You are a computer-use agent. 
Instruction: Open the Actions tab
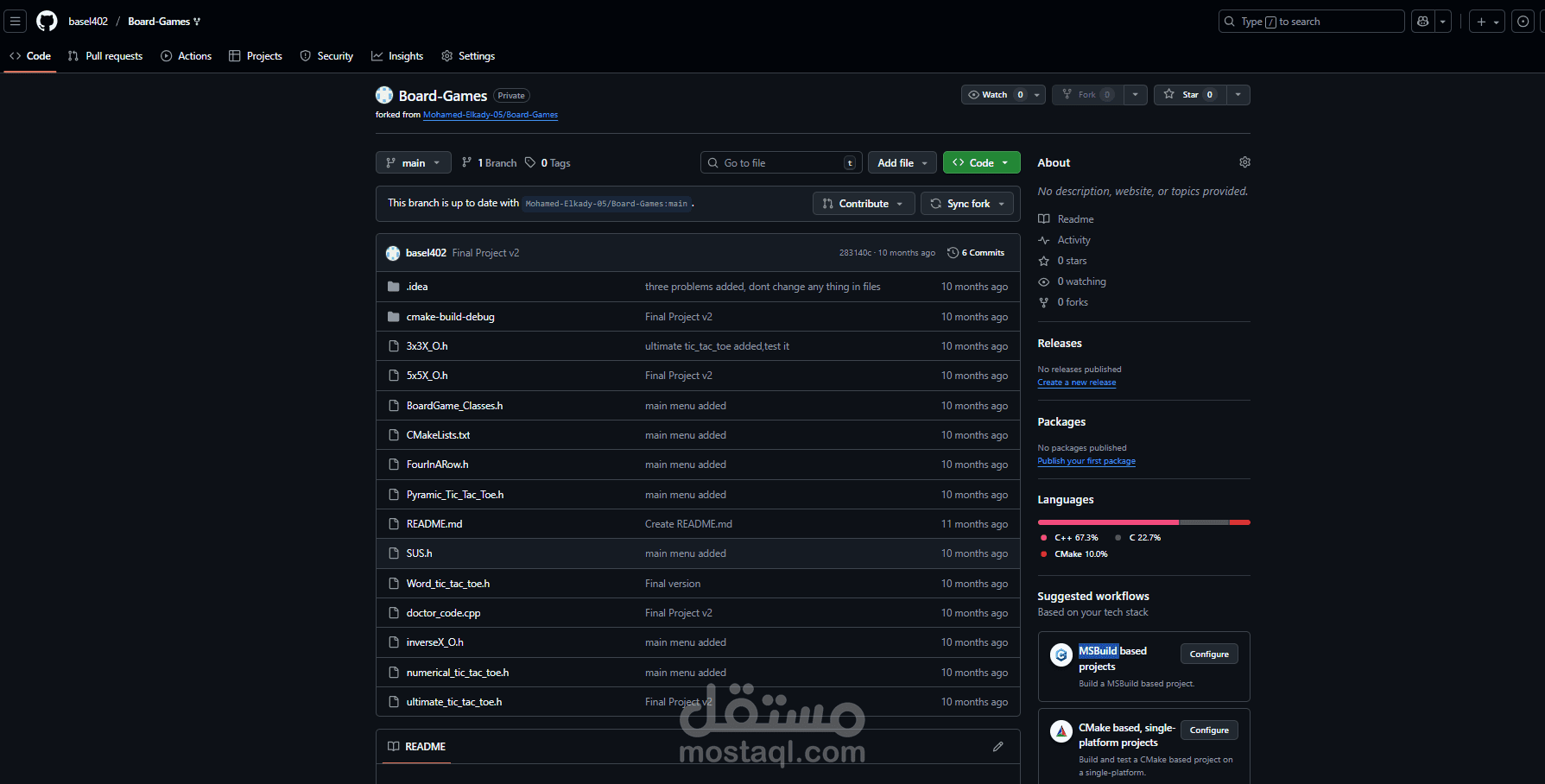point(187,56)
